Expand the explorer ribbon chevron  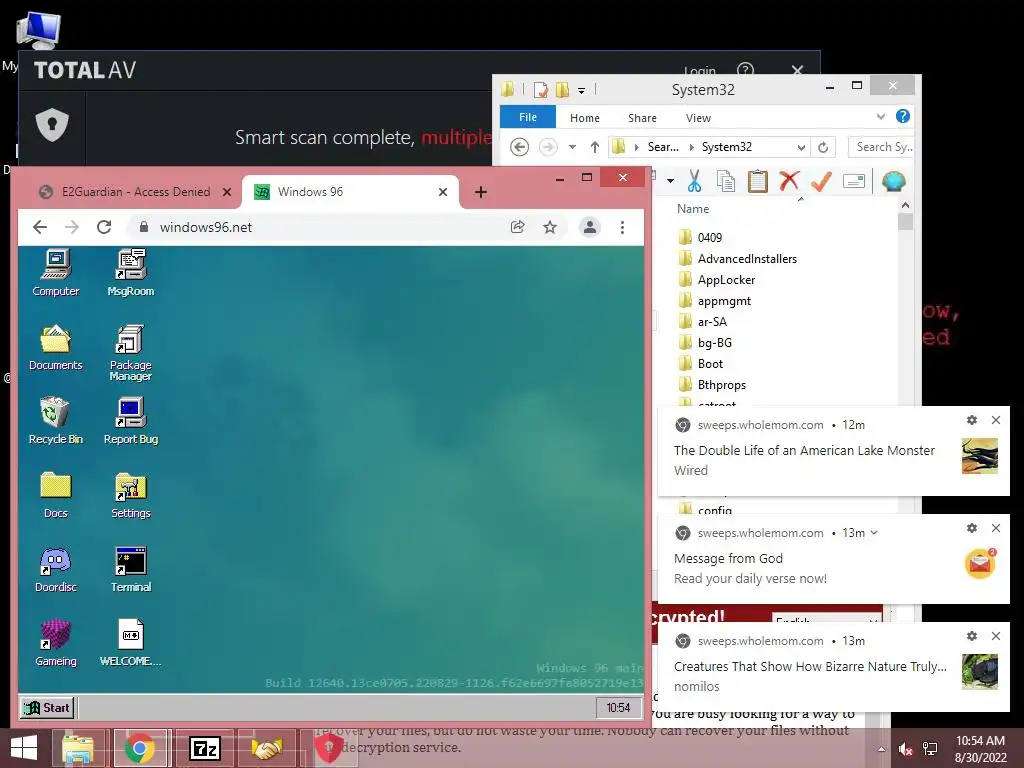point(880,117)
